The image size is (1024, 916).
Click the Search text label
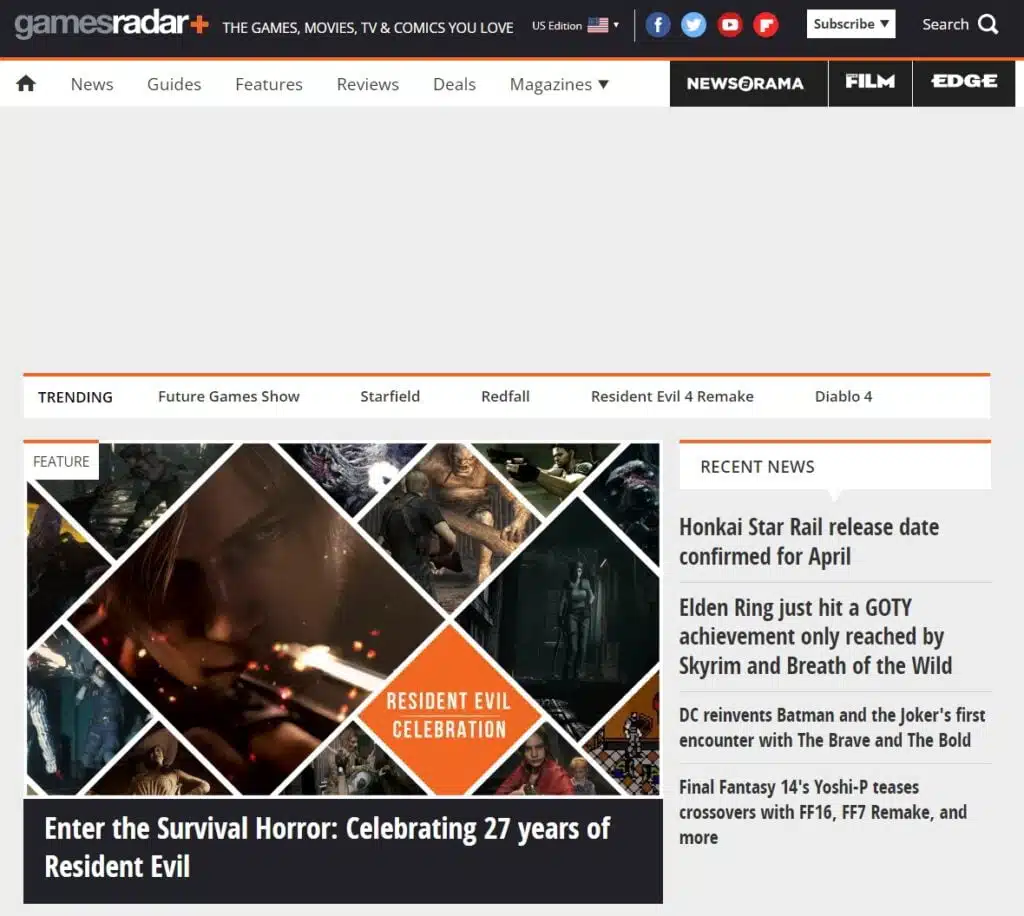945,25
